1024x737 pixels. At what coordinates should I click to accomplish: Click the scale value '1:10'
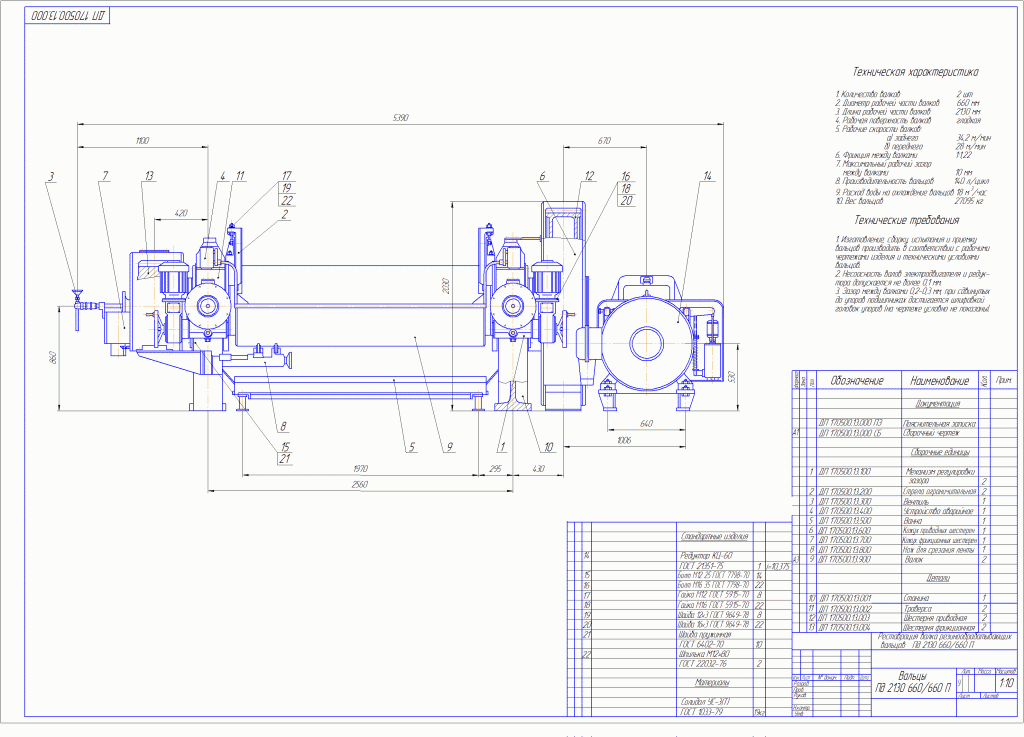[x=1006, y=683]
